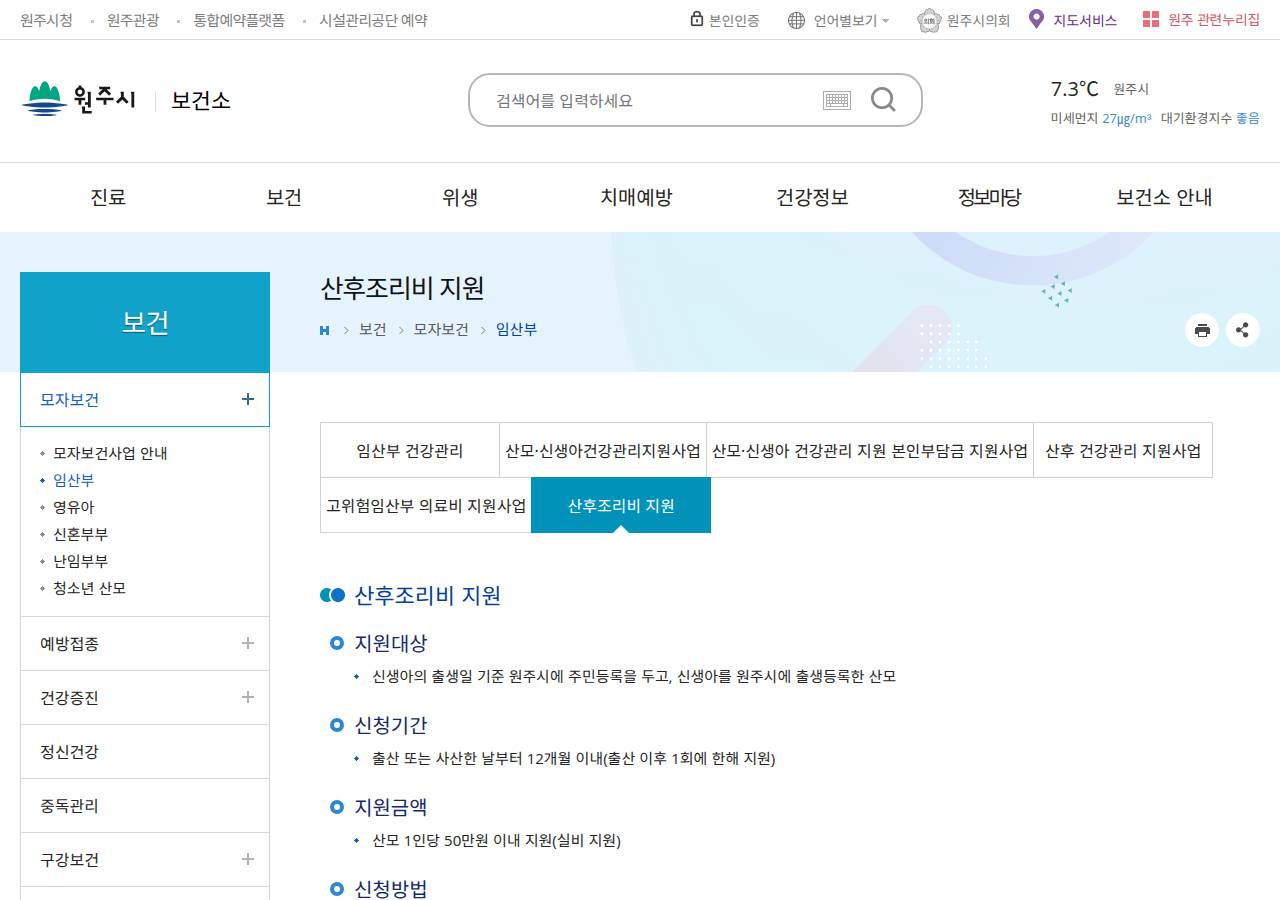Open the 언어별보기 language dropdown
Viewport: 1280px width, 900px height.
pos(838,20)
